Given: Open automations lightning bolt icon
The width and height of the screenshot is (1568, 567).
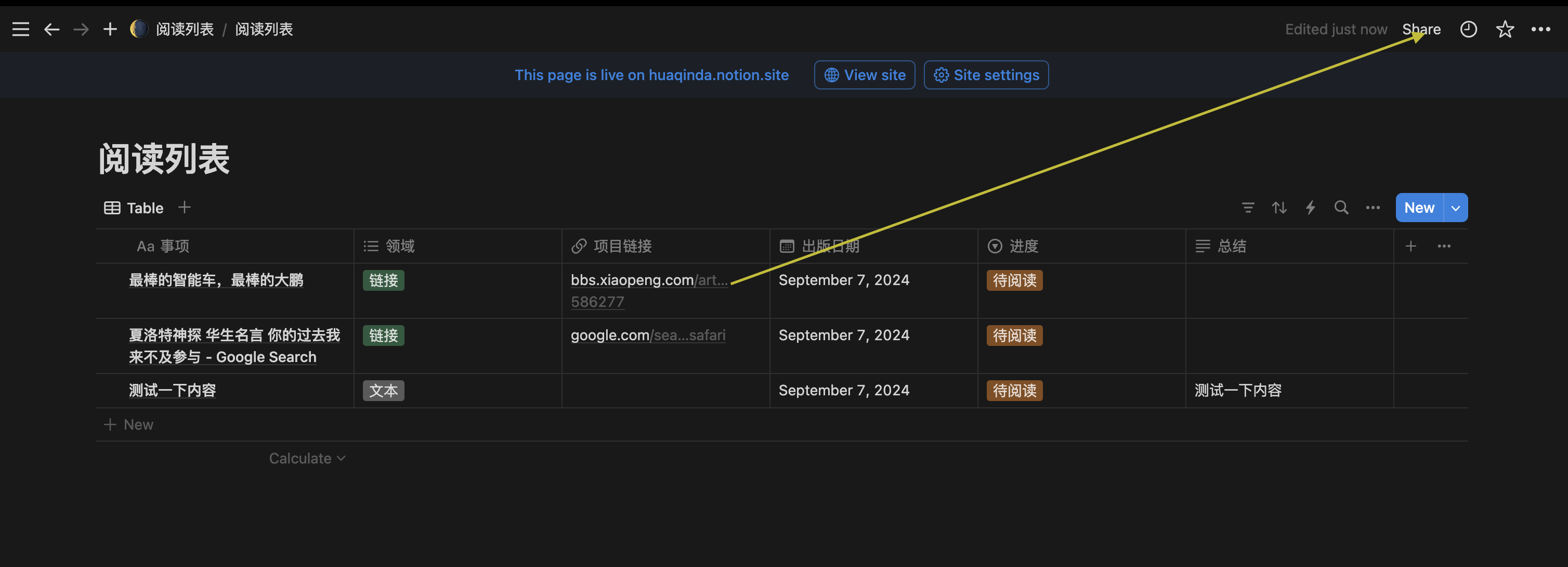Looking at the screenshot, I should tap(1310, 208).
